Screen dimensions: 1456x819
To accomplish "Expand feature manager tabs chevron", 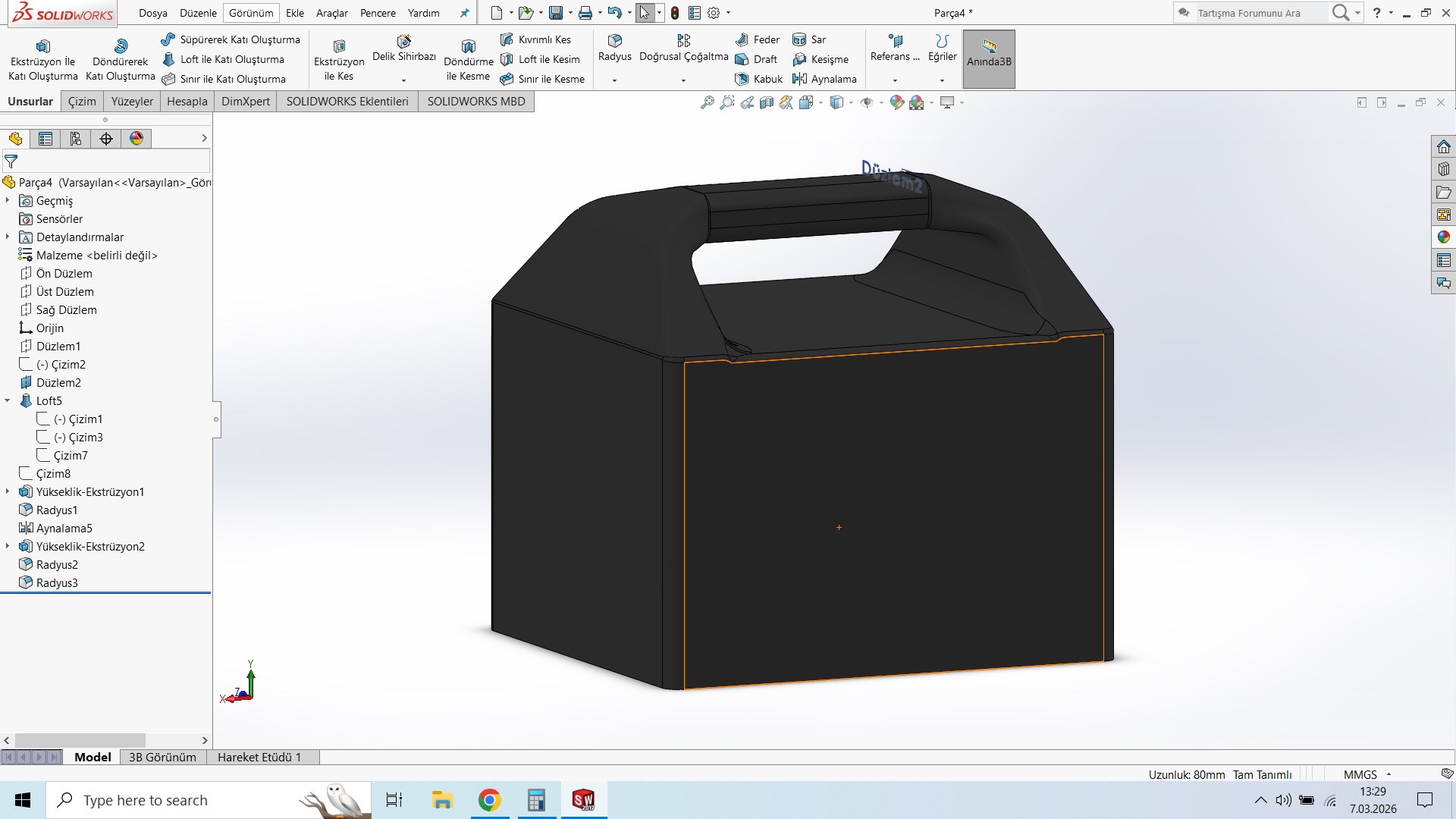I will [204, 138].
